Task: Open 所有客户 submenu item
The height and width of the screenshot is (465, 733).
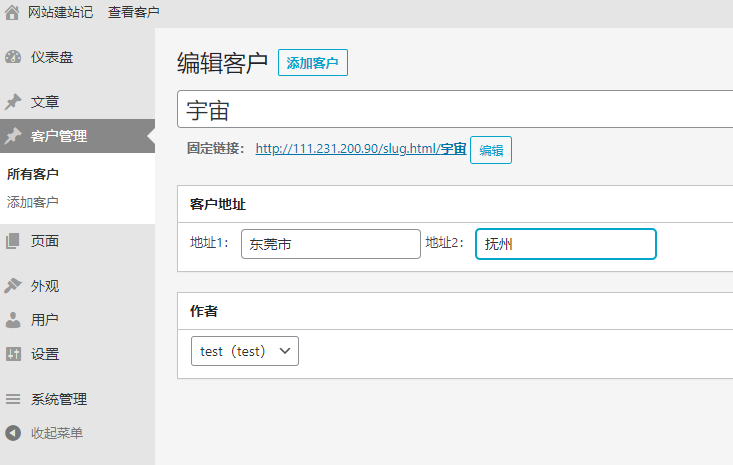Action: click(x=33, y=174)
